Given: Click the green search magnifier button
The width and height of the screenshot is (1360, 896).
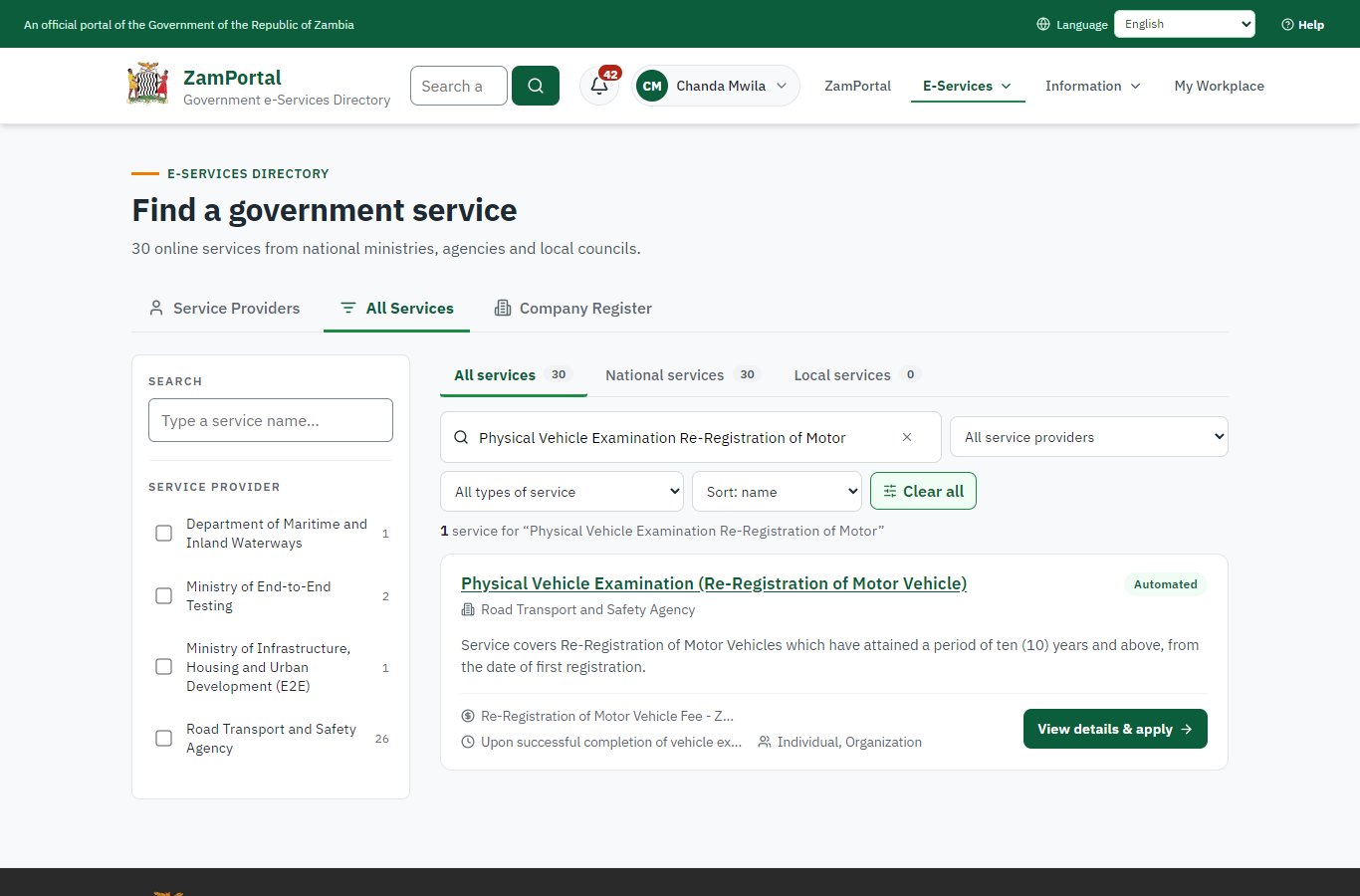Looking at the screenshot, I should click(536, 86).
